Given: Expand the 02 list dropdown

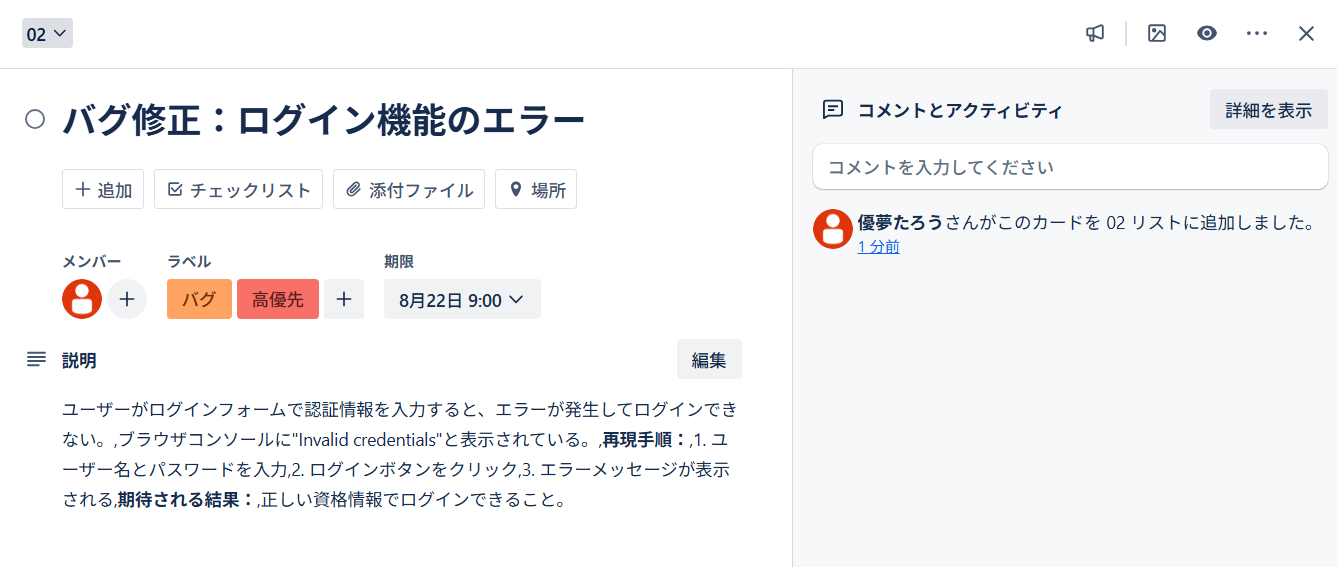Looking at the screenshot, I should pos(47,33).
